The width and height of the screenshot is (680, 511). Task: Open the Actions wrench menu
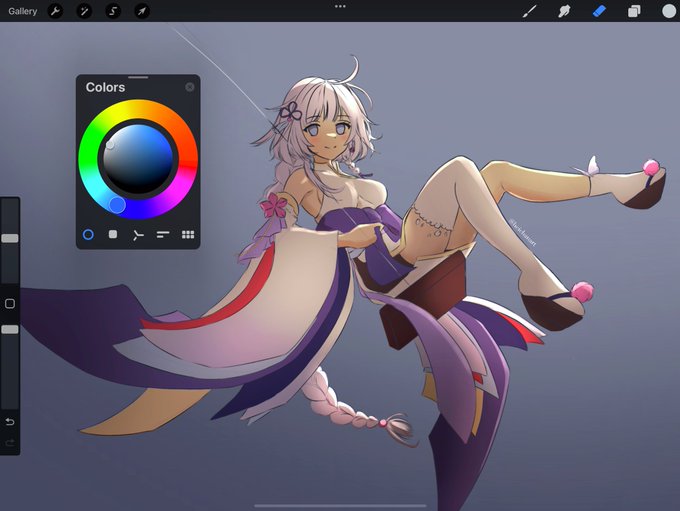55,11
